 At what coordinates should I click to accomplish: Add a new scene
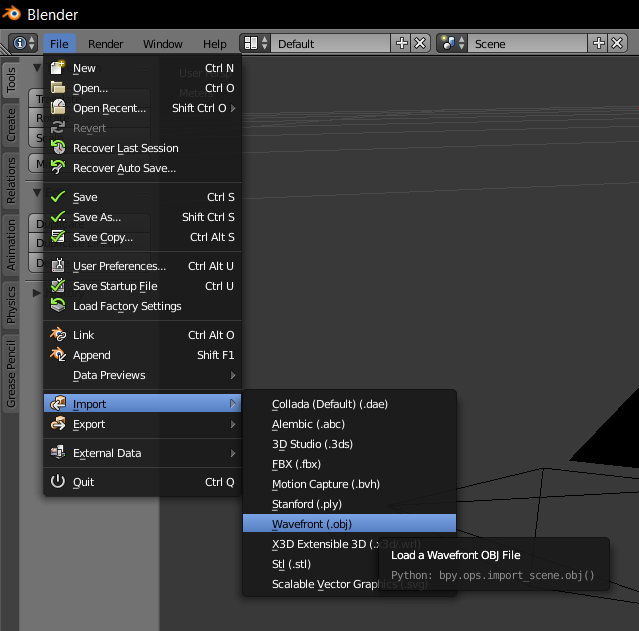[x=598, y=43]
